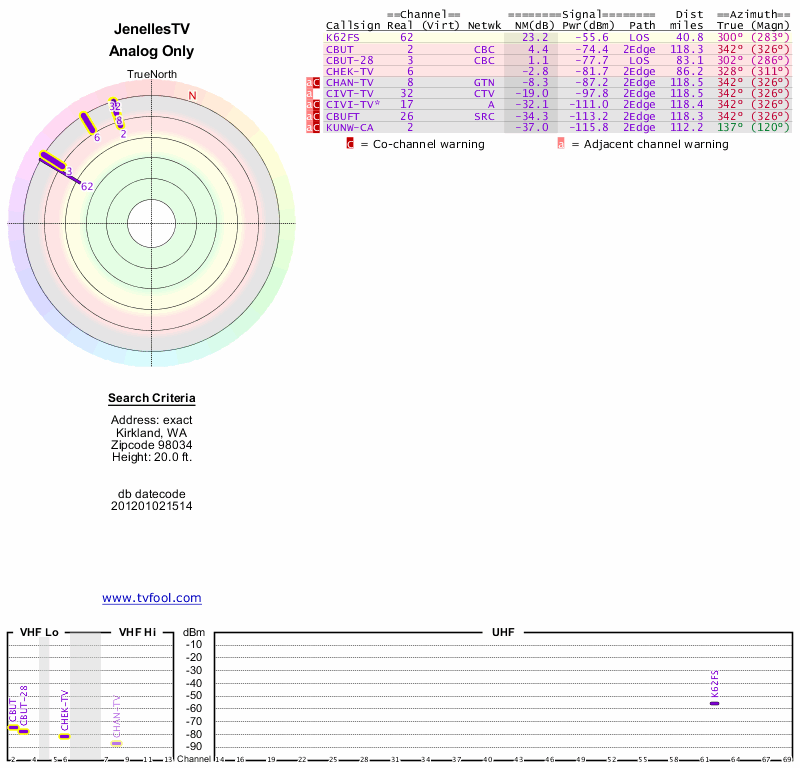Click the CHAN-TV marker in VHF Hi chart
The width and height of the screenshot is (800, 768).
pos(116,743)
